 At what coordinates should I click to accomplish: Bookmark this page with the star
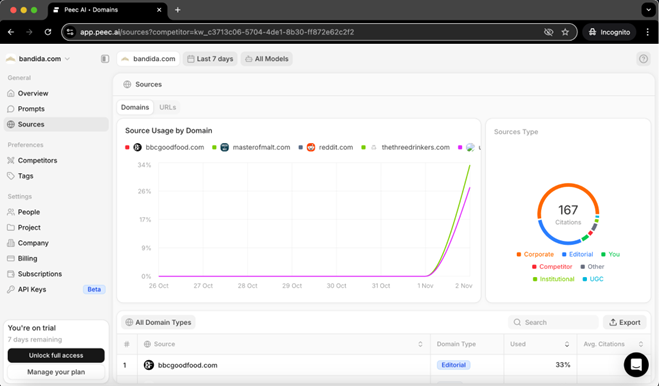click(x=565, y=32)
